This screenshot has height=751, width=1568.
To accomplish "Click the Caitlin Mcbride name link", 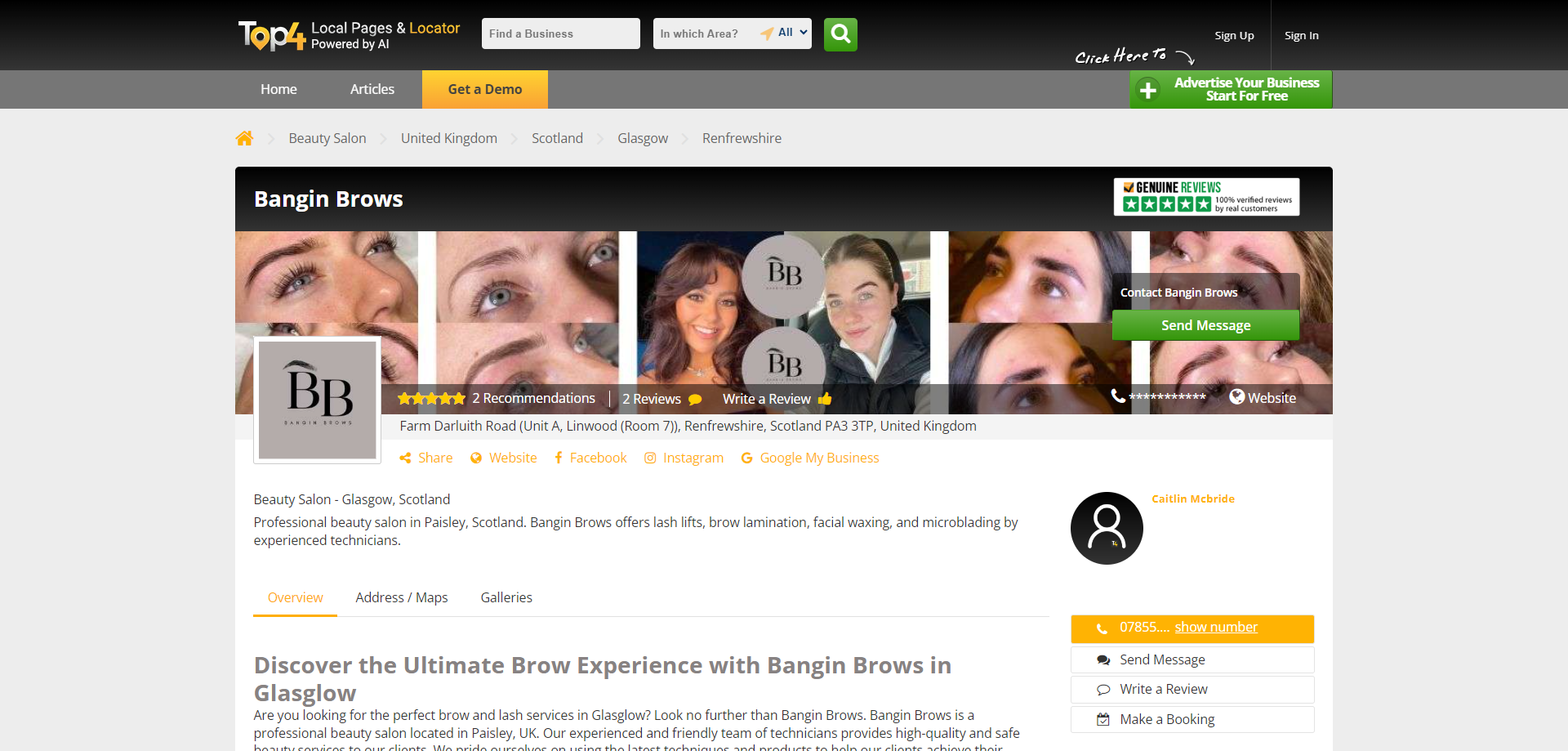I will point(1193,498).
